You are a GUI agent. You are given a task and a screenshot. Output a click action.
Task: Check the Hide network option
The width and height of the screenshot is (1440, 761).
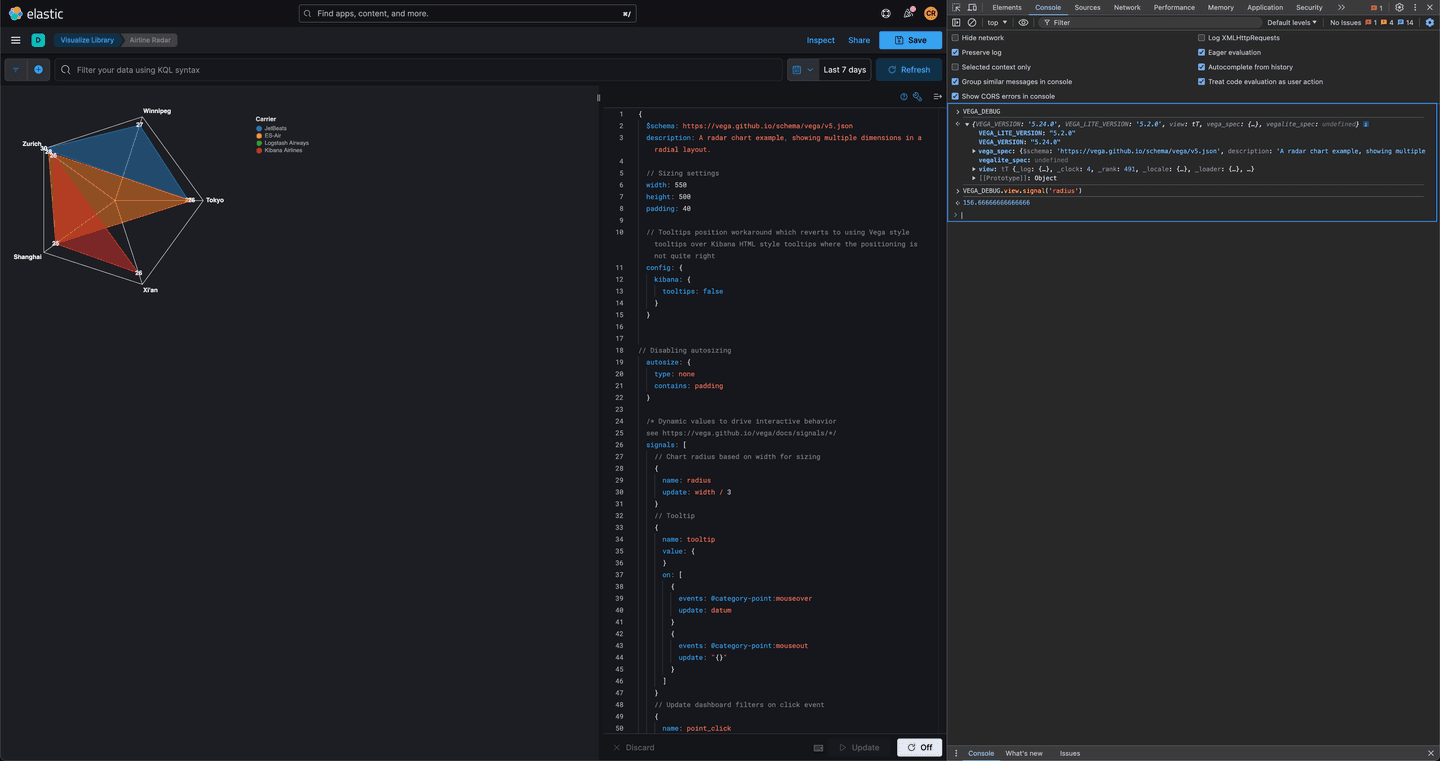(x=955, y=37)
